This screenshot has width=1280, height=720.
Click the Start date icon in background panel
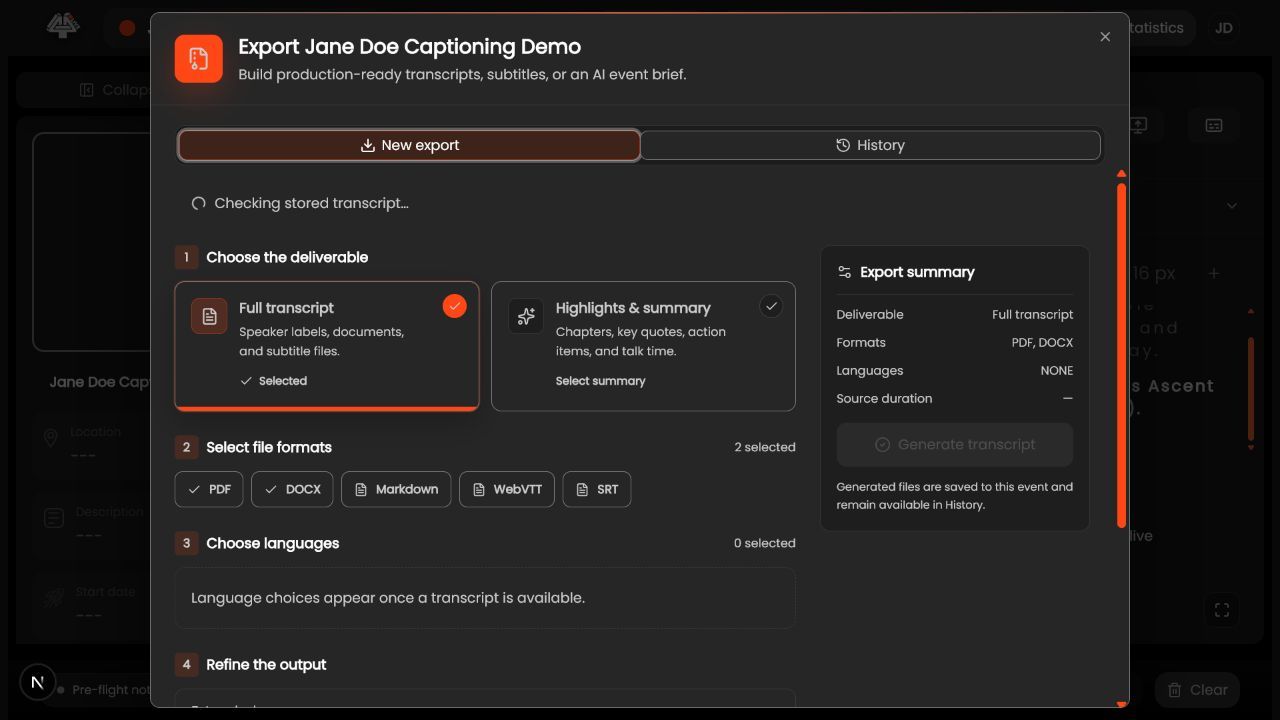pyautogui.click(x=54, y=598)
